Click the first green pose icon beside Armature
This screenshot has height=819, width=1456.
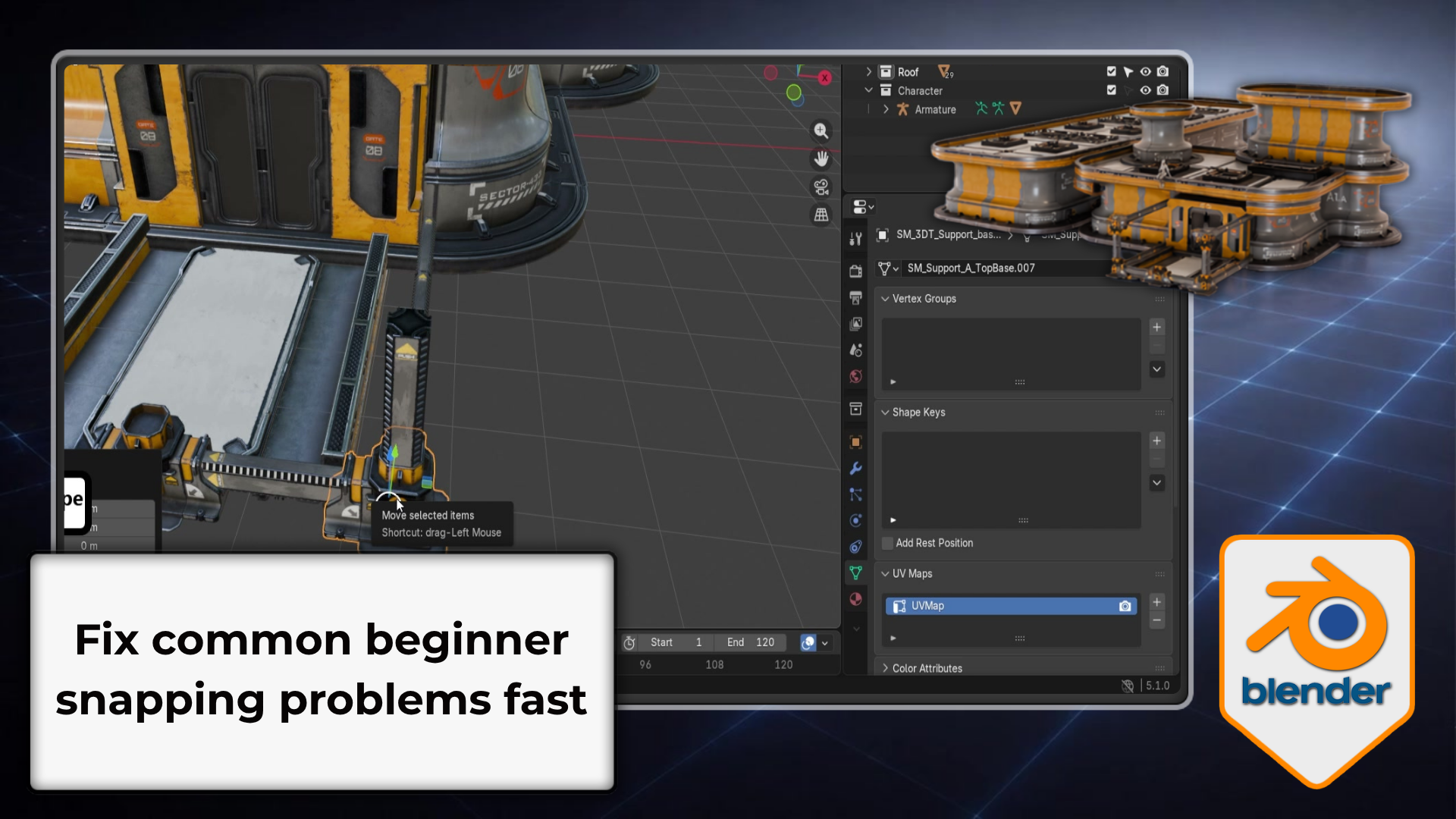point(981,108)
